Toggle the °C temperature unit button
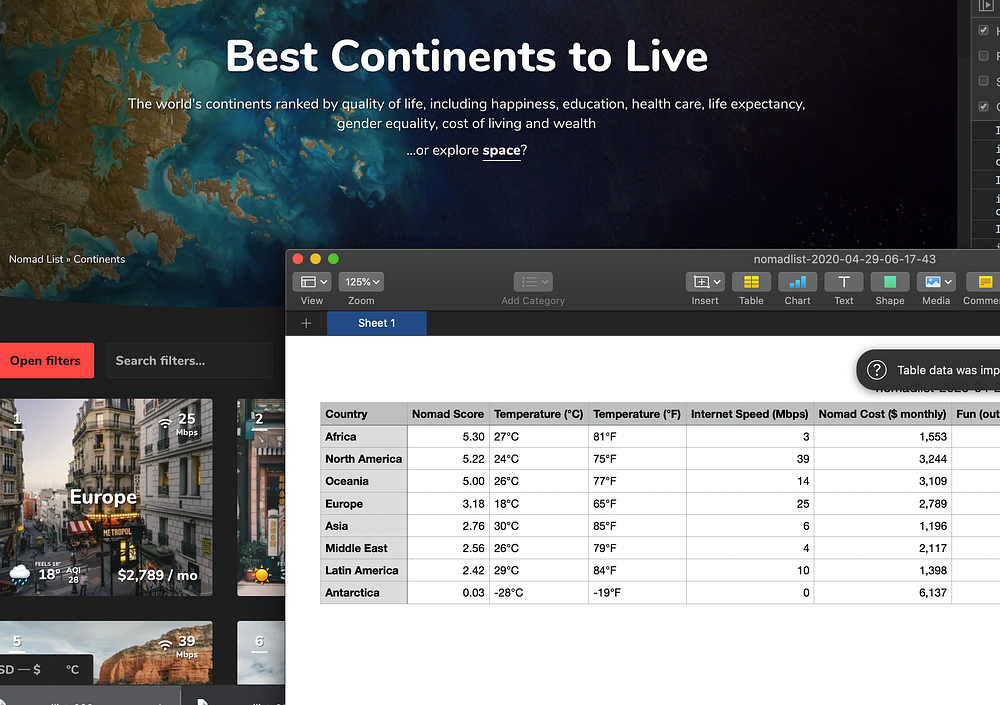The width and height of the screenshot is (1000, 705). click(72, 670)
